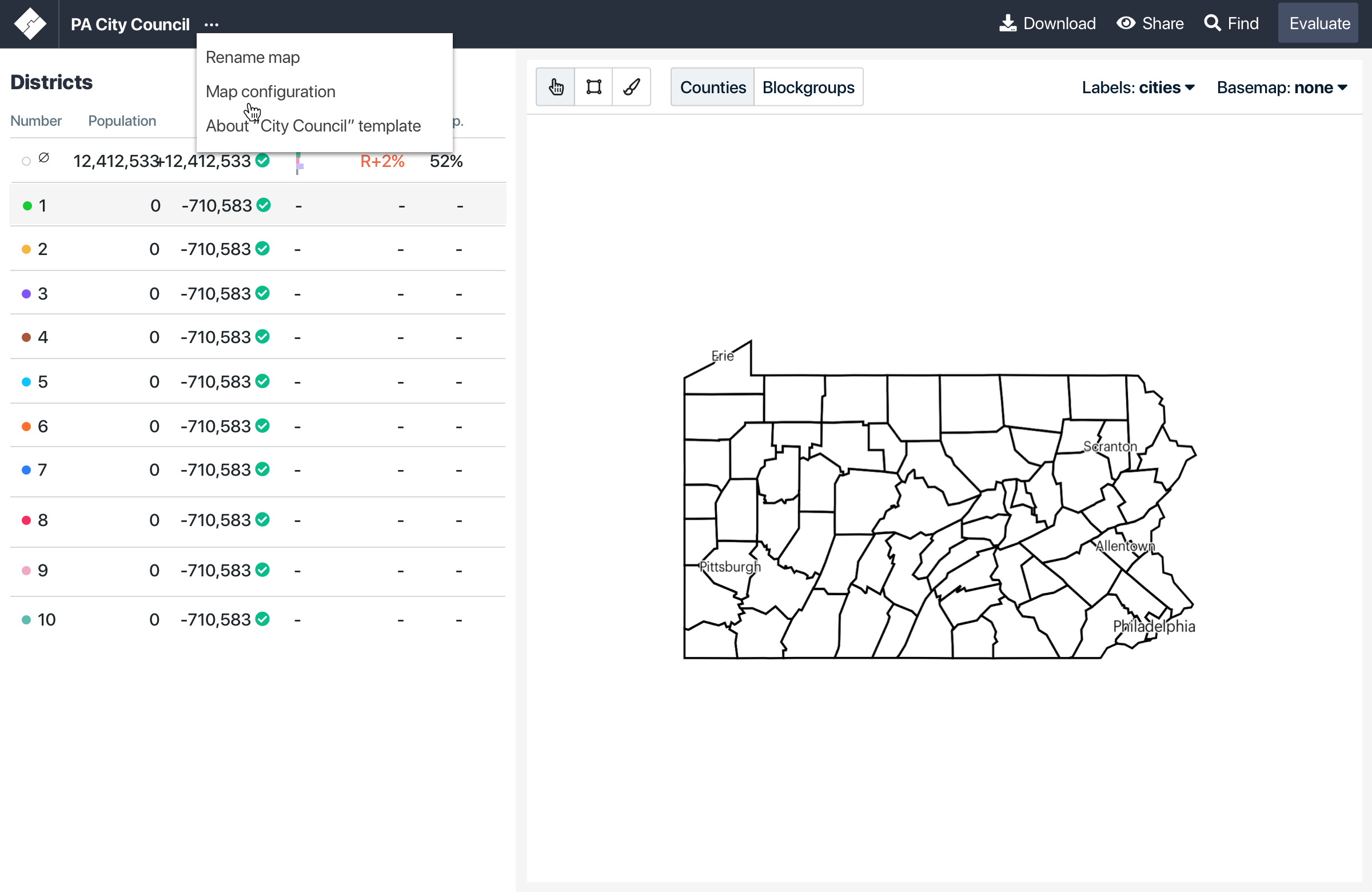Select the pan tool on the map
The height and width of the screenshot is (892, 1372).
(555, 86)
